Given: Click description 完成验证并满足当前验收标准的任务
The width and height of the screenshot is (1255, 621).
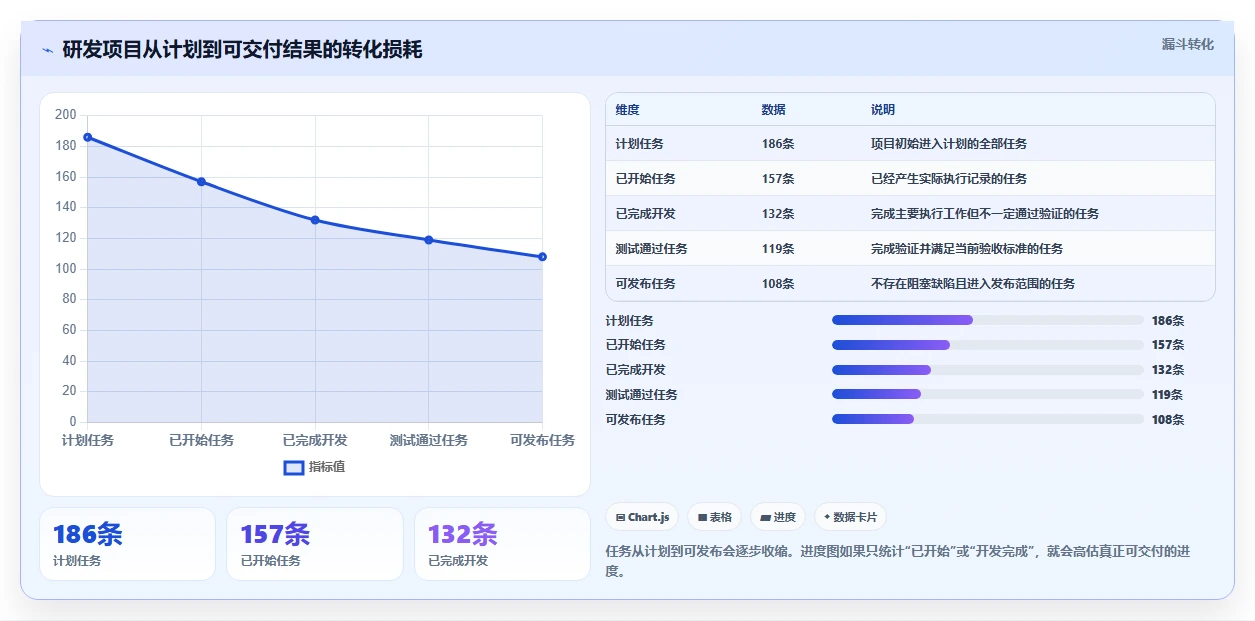Looking at the screenshot, I should [x=967, y=249].
